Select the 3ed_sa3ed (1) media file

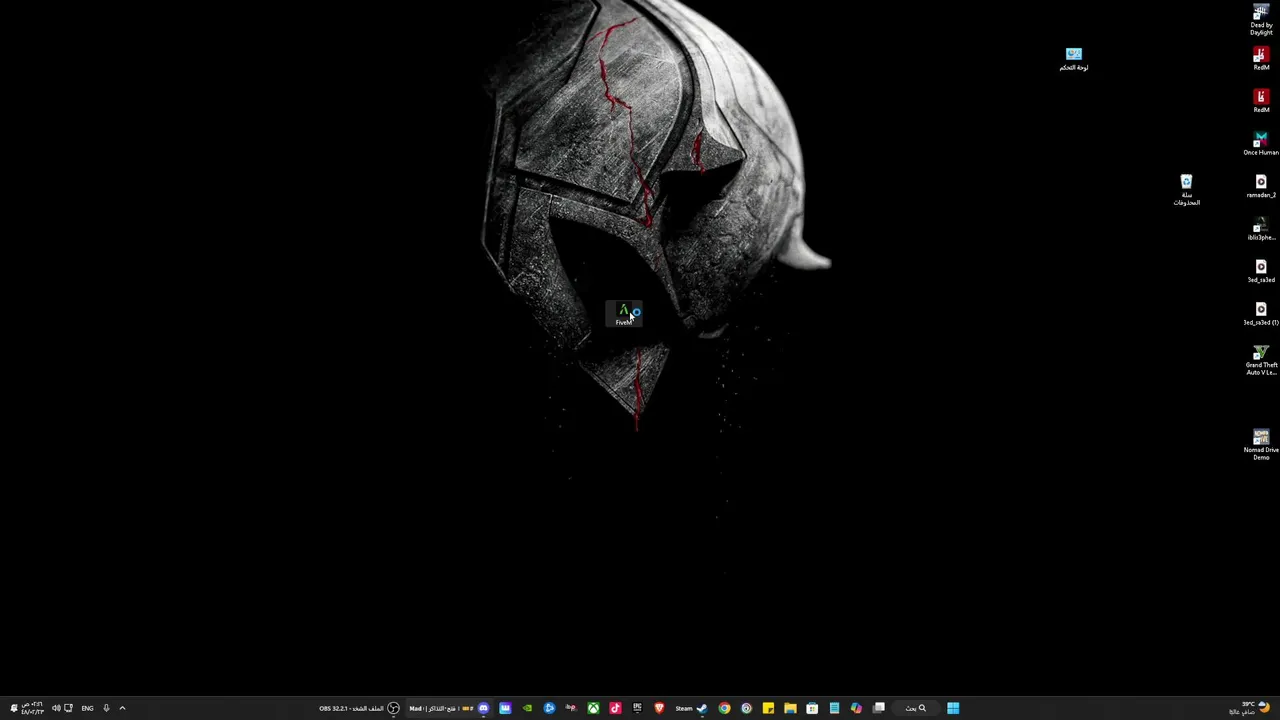tap(1261, 314)
